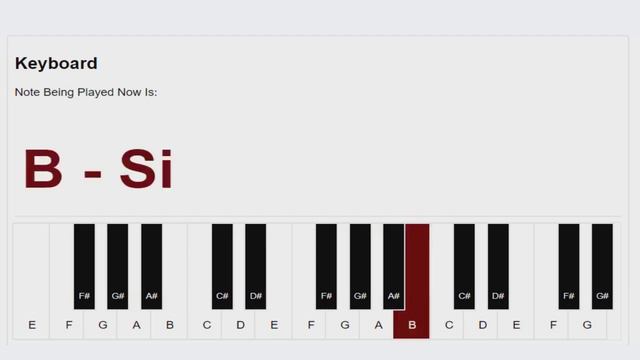Screen dimensions: 640x360
Task: Play the second F# black key
Action: (326, 266)
